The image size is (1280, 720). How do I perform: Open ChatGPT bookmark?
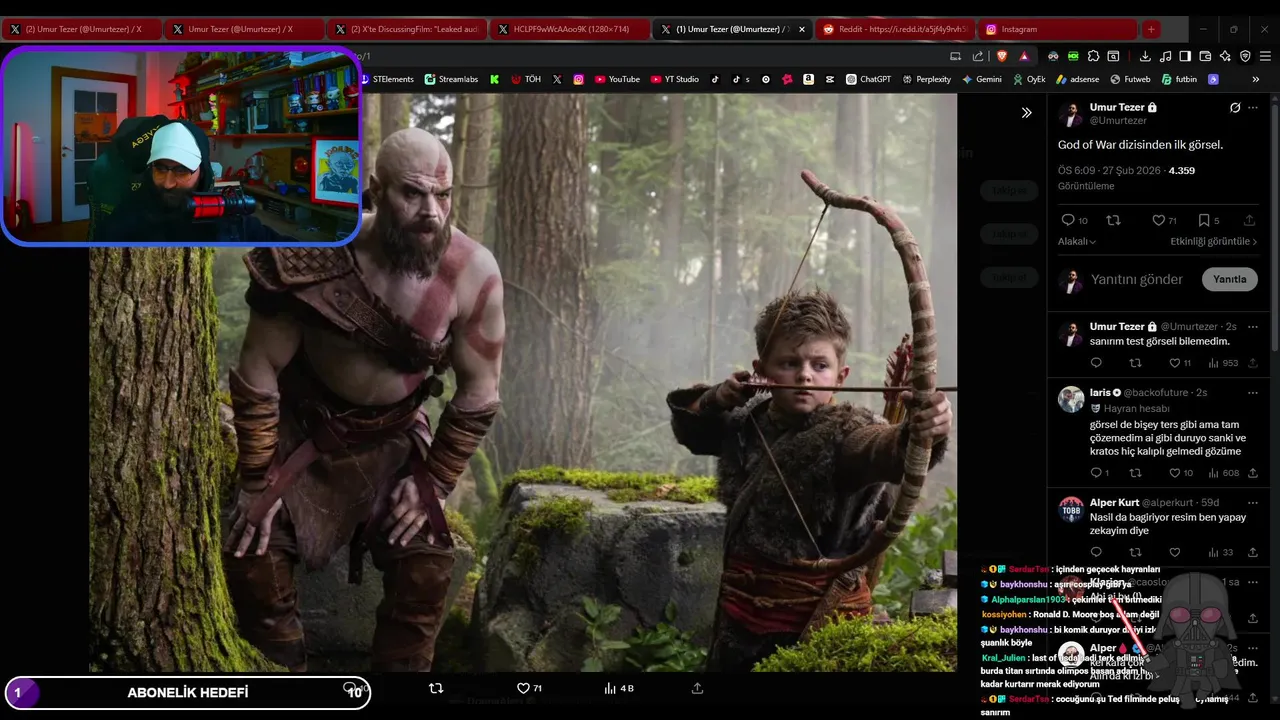[x=868, y=79]
